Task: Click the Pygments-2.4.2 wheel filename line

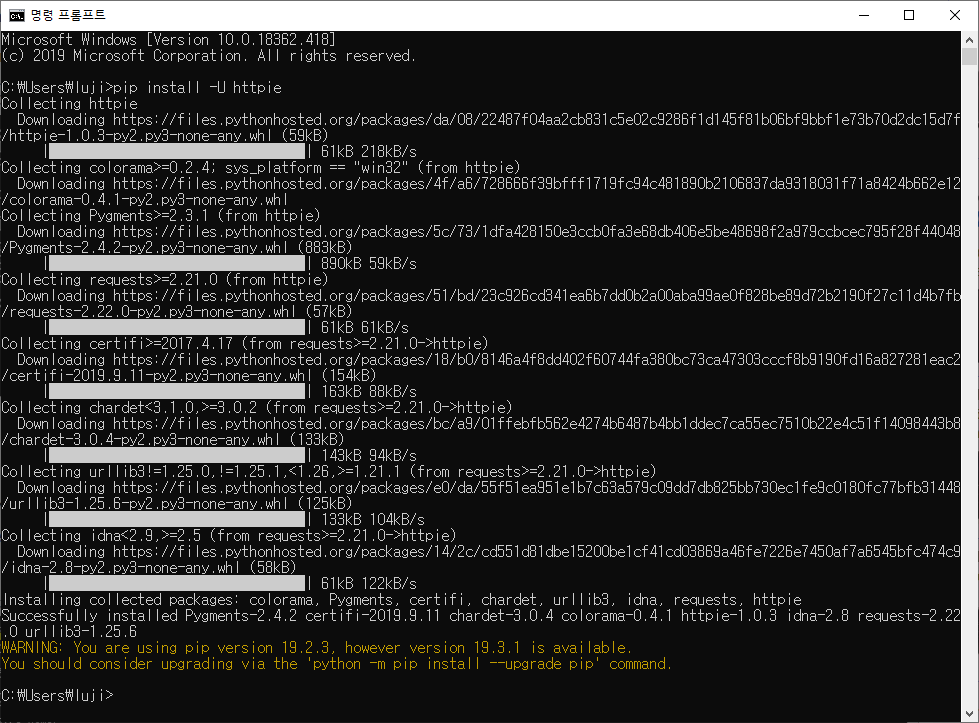Action: pyautogui.click(x=177, y=248)
